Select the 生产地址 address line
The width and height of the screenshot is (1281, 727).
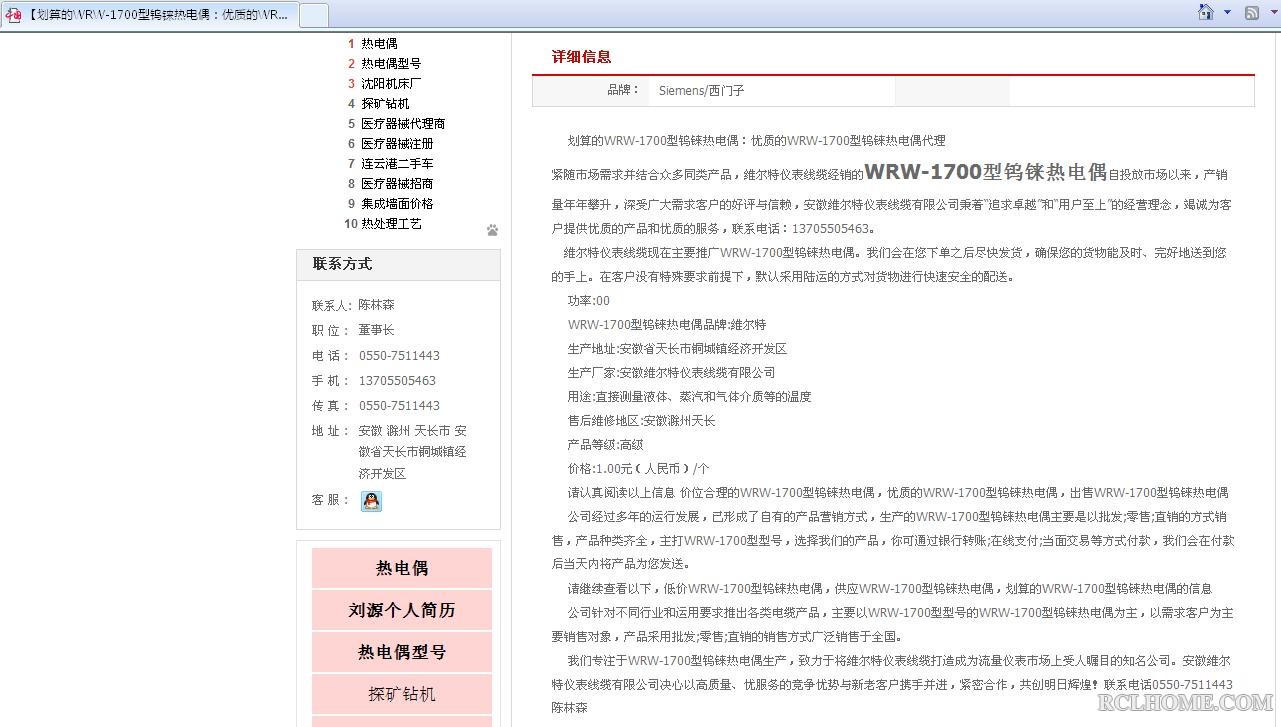click(677, 349)
